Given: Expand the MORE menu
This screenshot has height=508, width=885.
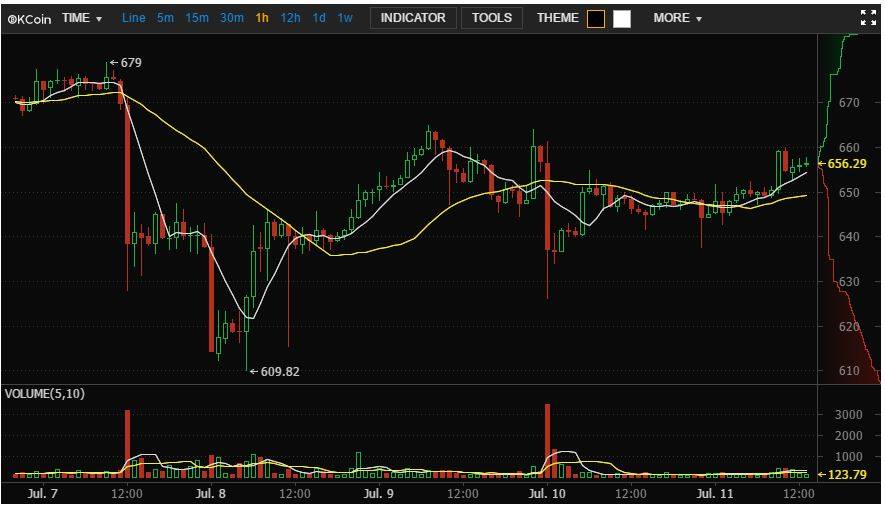Looking at the screenshot, I should point(677,18).
